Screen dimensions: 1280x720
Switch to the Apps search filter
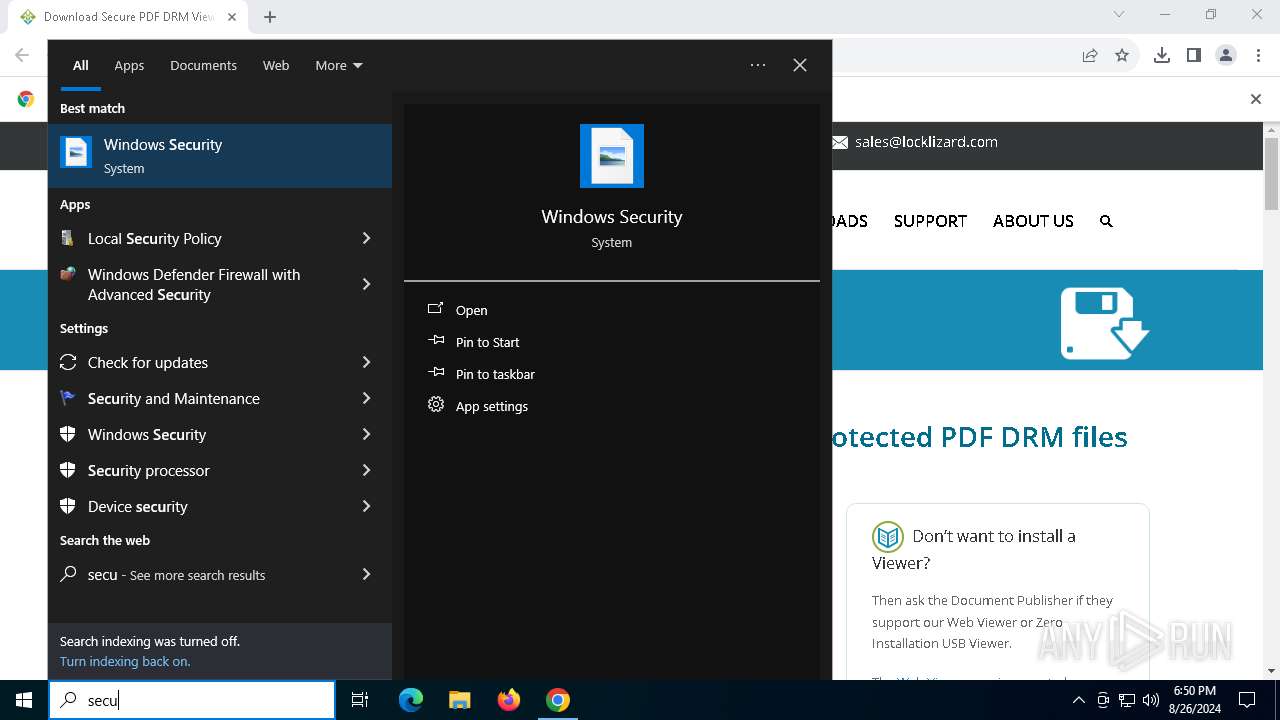(x=129, y=65)
